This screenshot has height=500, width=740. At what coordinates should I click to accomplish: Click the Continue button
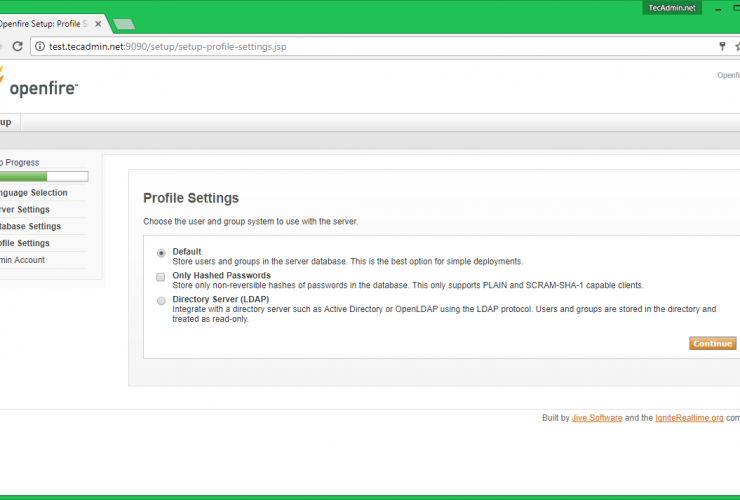pos(712,343)
